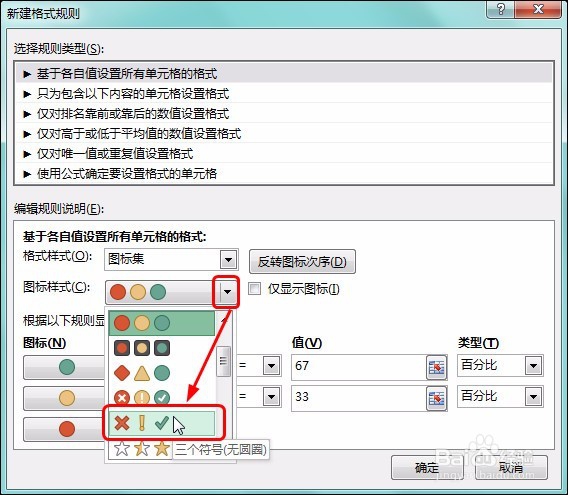Open the green circle icon dropdown
The height and width of the screenshot is (495, 568).
click(x=64, y=367)
